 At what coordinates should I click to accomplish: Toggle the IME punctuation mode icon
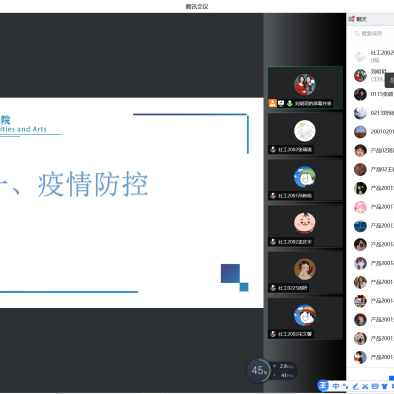[345, 386]
